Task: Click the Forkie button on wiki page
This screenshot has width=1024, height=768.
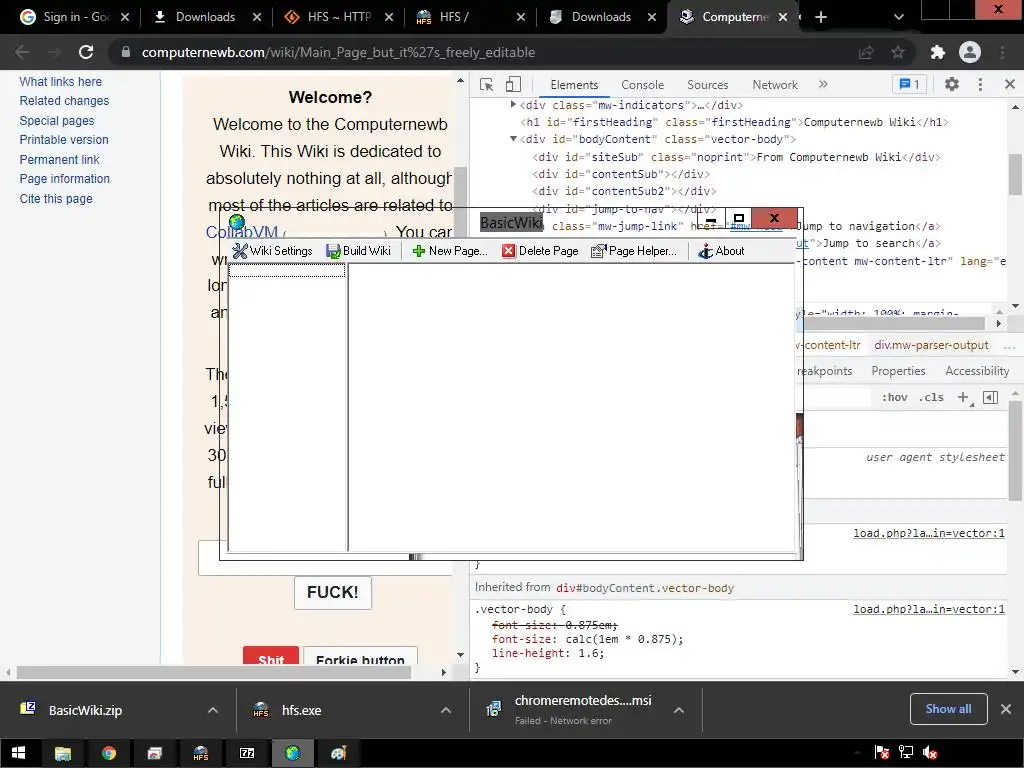Action: coord(360,656)
